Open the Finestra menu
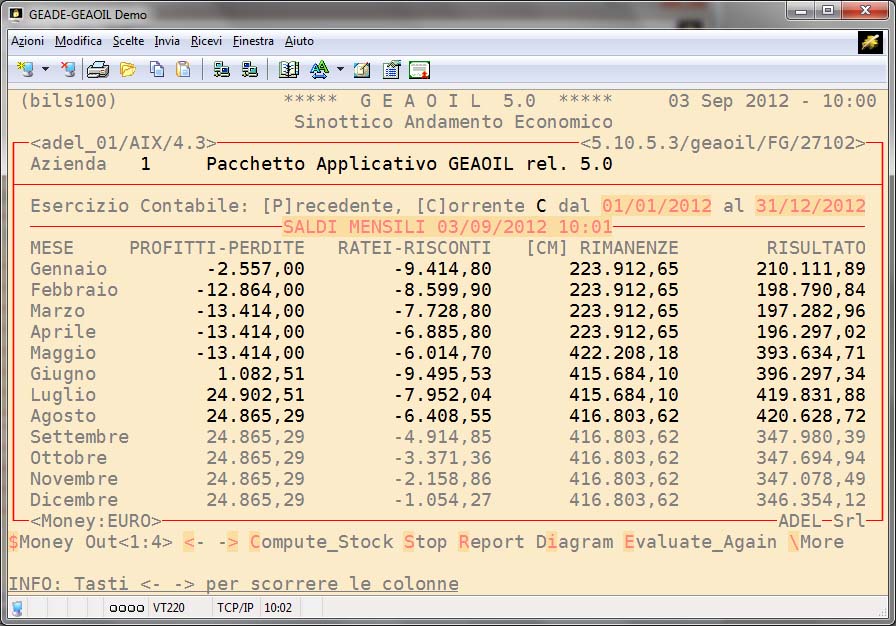This screenshot has height=626, width=896. pos(253,41)
